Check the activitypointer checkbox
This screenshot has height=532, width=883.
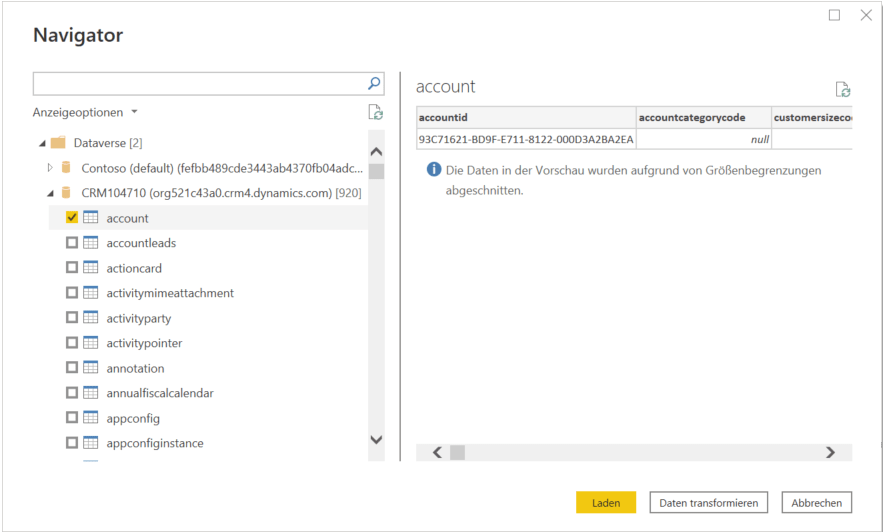click(x=72, y=342)
